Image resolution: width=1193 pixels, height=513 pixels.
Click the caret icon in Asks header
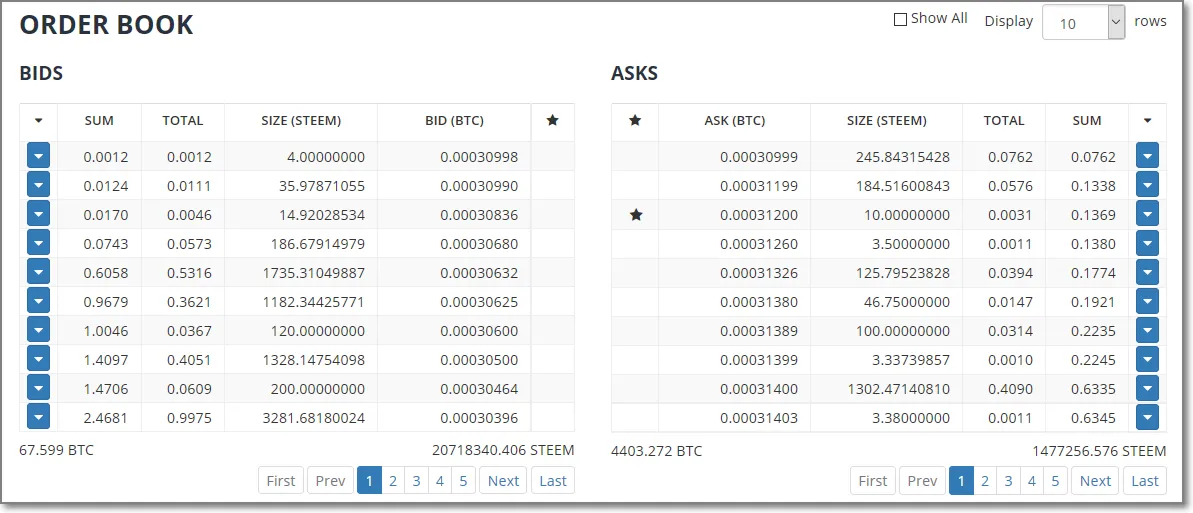click(x=1147, y=121)
